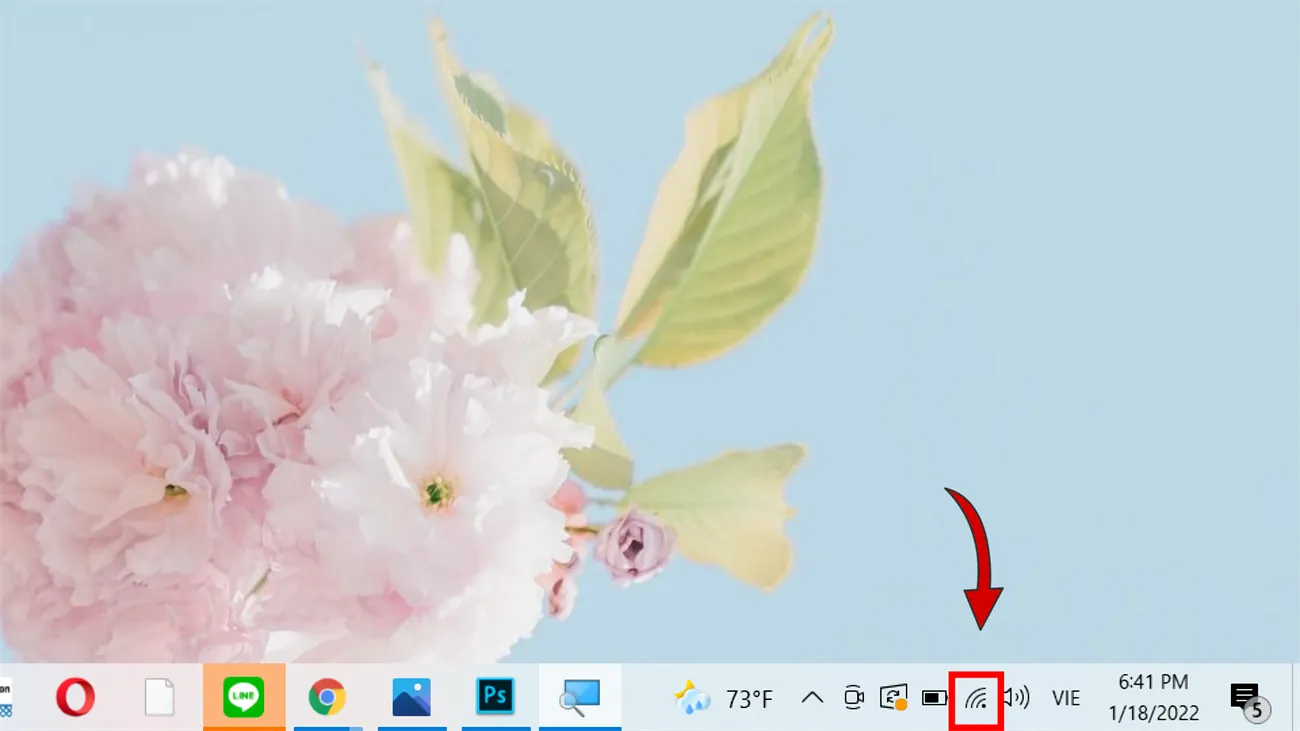Launch the Opera browser
This screenshot has width=1300, height=731.
78,698
